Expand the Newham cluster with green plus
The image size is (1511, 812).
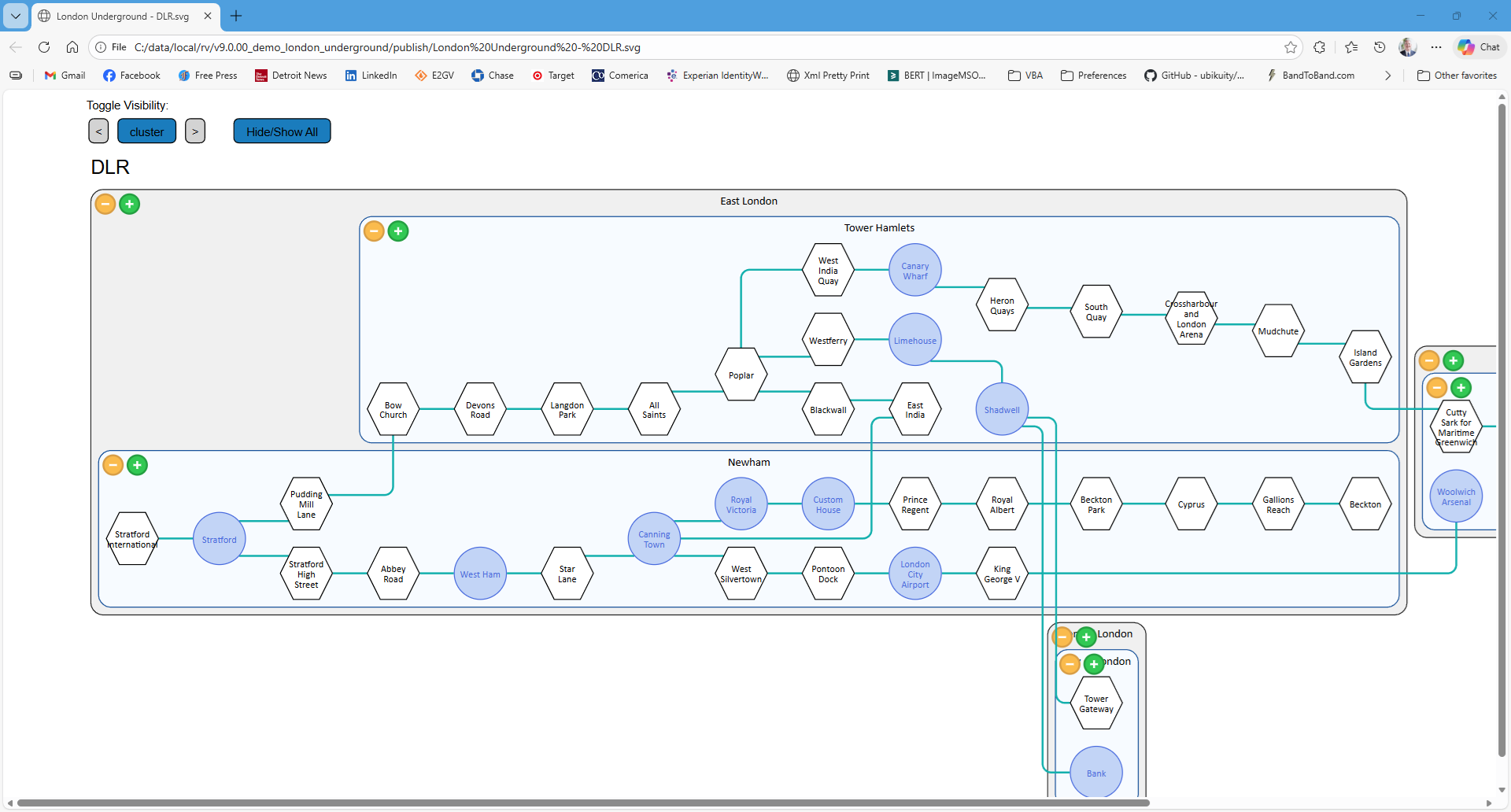pos(138,466)
